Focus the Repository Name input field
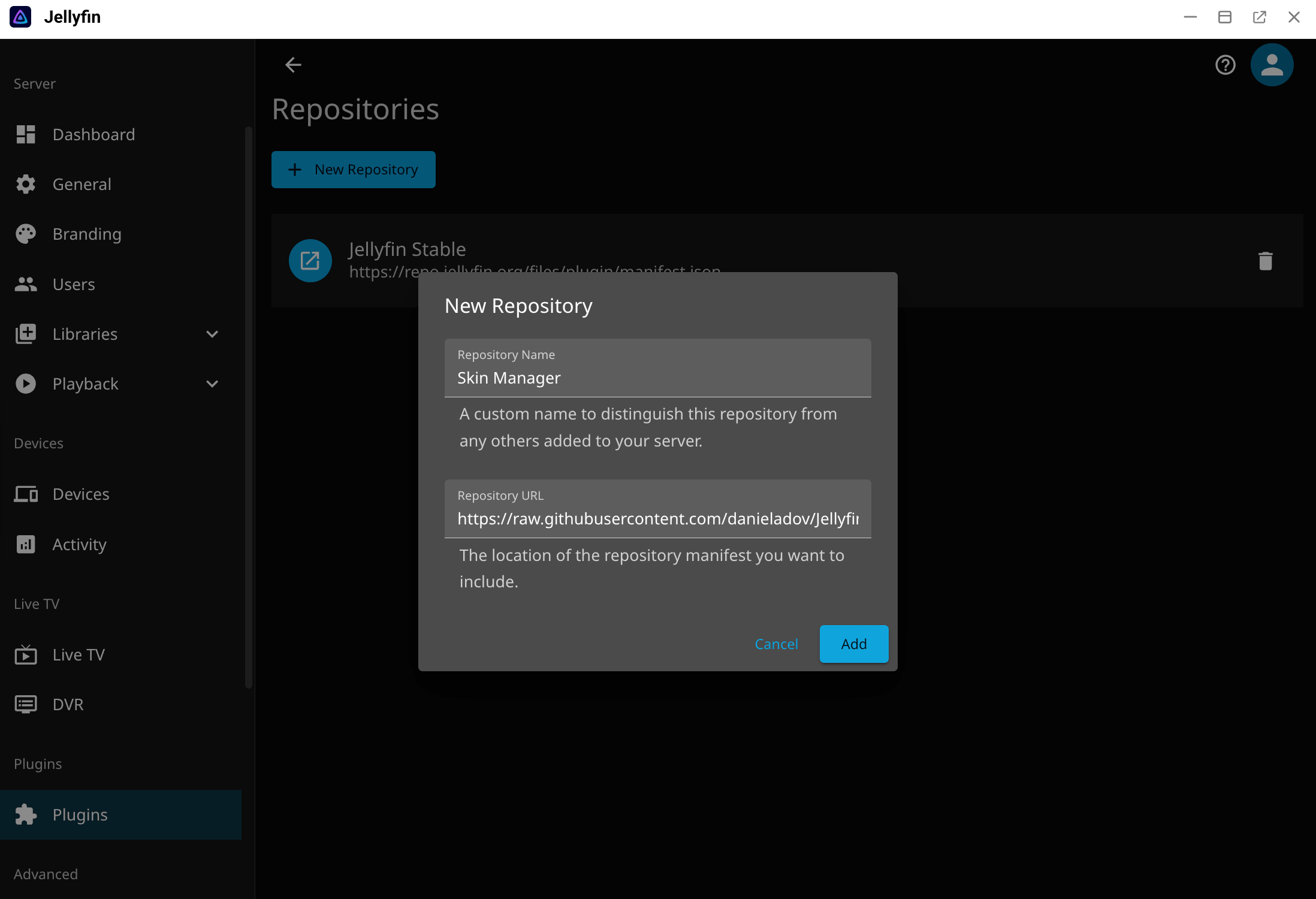1316x899 pixels. [658, 368]
